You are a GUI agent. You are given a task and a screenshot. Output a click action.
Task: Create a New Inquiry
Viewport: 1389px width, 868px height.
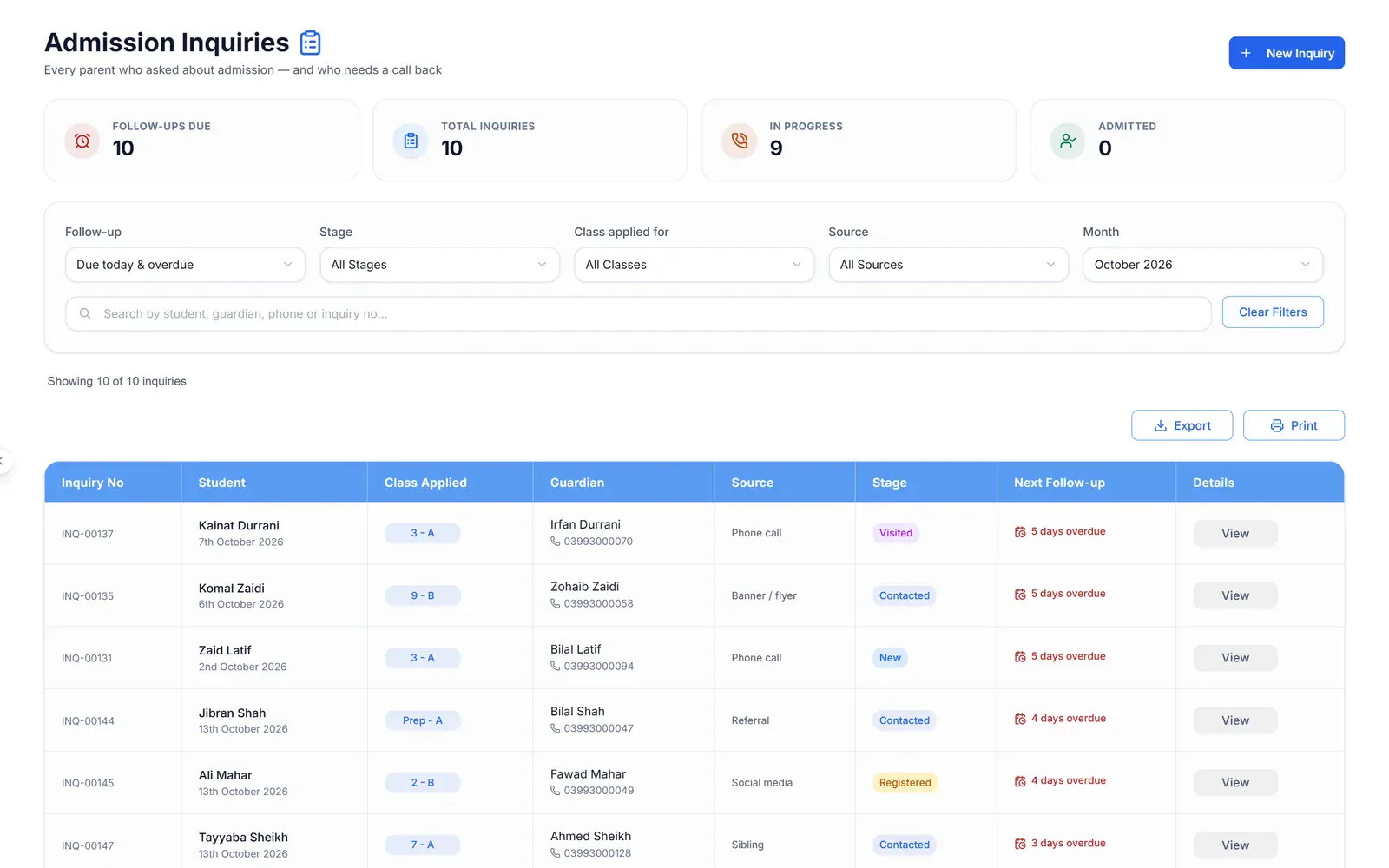pyautogui.click(x=1287, y=53)
